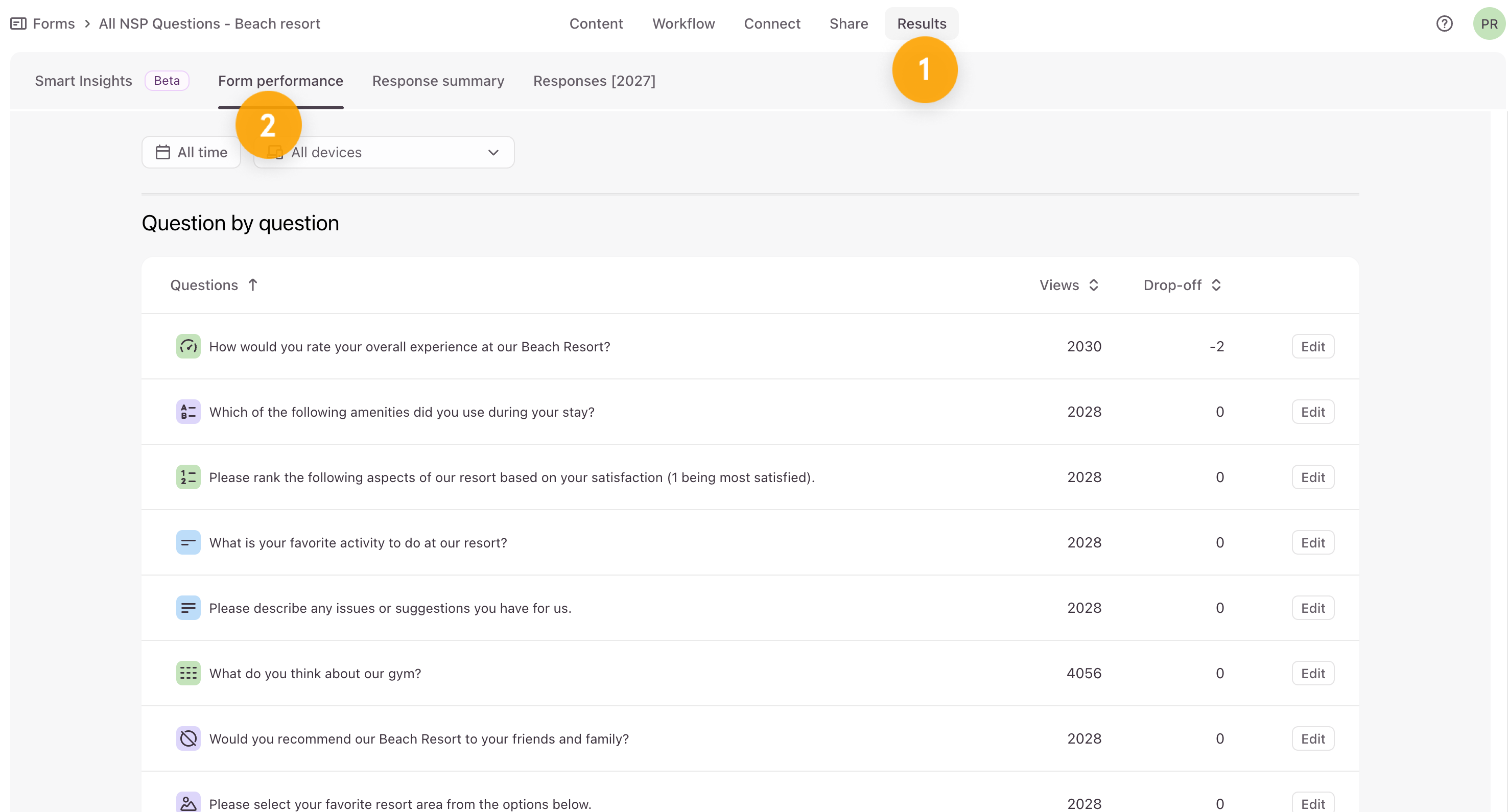This screenshot has width=1508, height=812.
Task: Select the Form performance tab
Action: pos(280,81)
